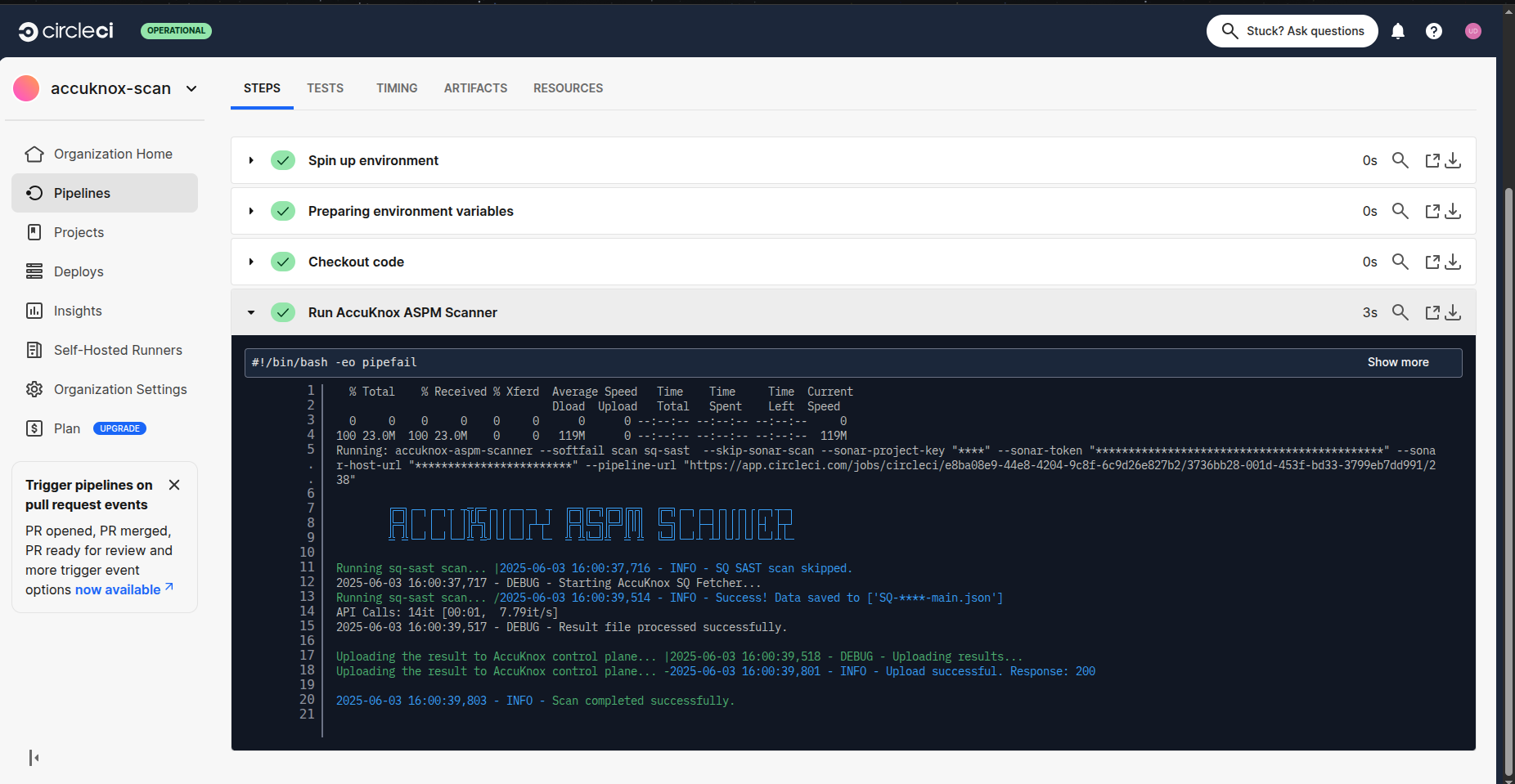
Task: Open Preparing environment variables output in new tab
Action: 1432,211
